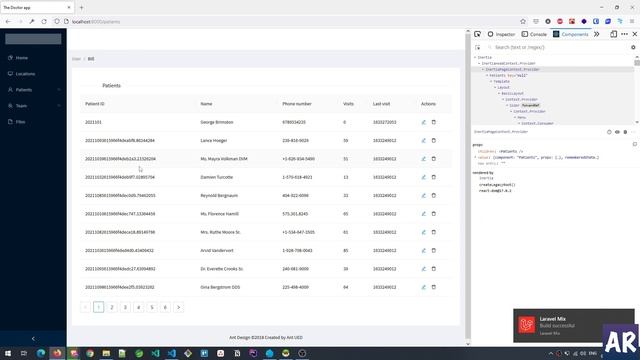Open the Laravel Mix notification
Image resolution: width=640 pixels, height=360 pixels.
573,325
